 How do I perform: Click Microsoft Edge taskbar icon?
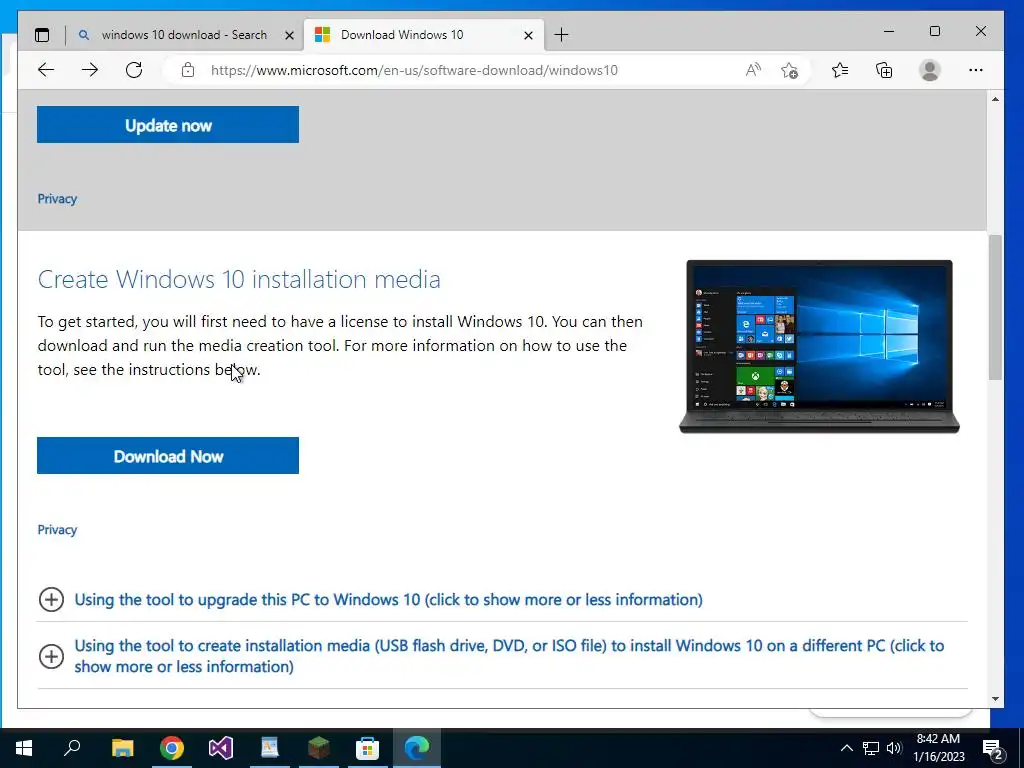[417, 748]
